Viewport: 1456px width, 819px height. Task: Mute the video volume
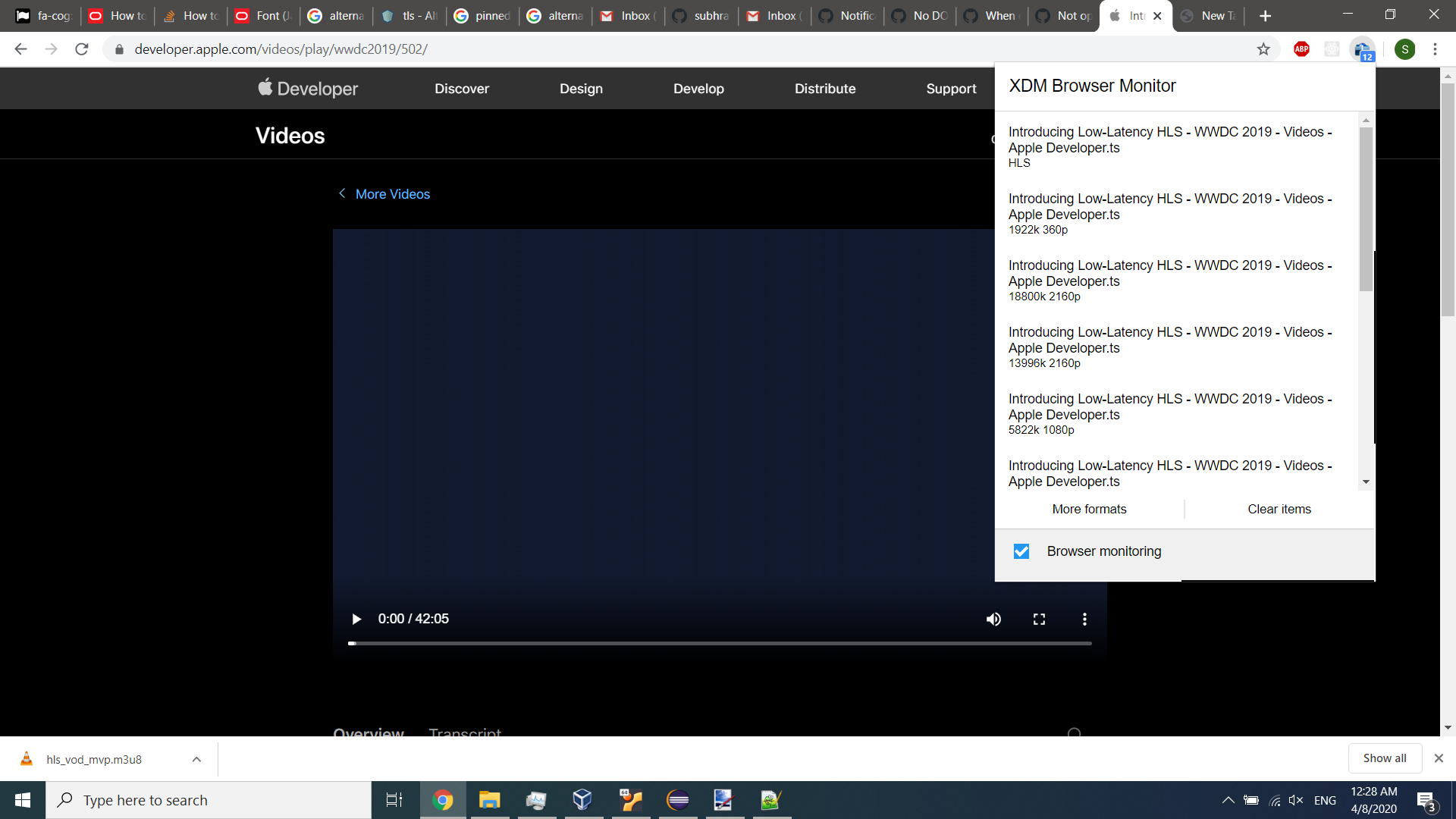tap(993, 619)
